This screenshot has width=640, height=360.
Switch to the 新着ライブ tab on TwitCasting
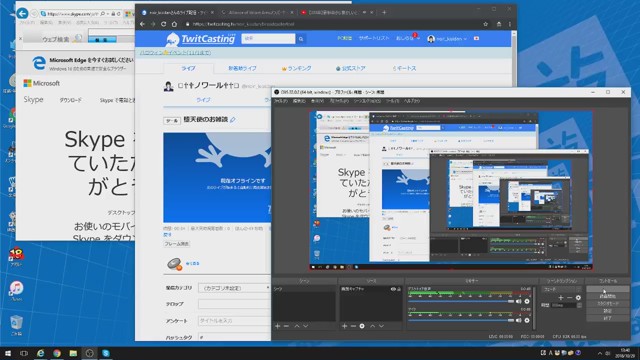coord(242,69)
